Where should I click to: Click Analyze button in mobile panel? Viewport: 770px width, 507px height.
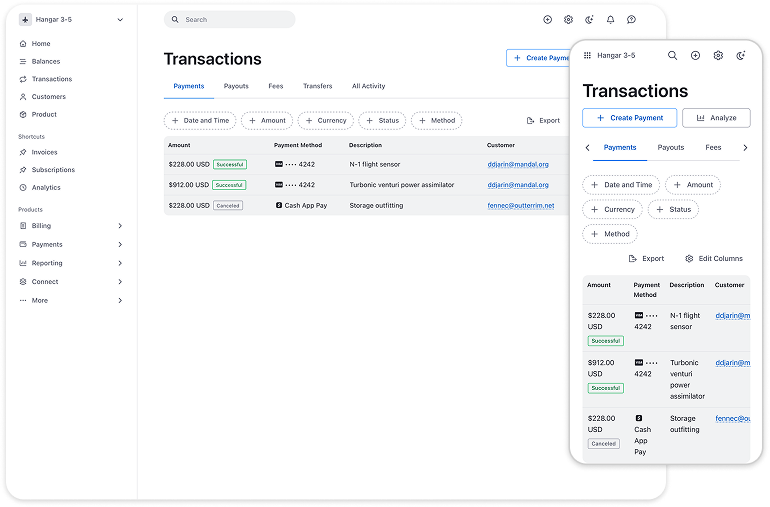point(716,118)
